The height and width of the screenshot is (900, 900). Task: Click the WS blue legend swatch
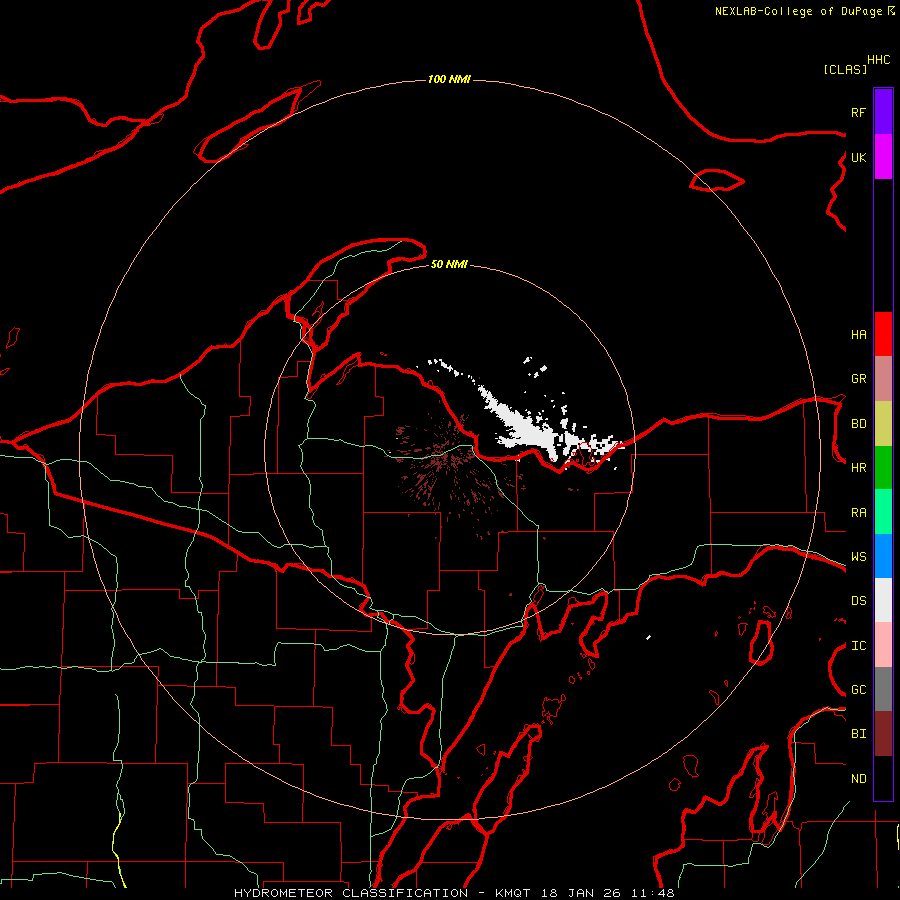(883, 556)
